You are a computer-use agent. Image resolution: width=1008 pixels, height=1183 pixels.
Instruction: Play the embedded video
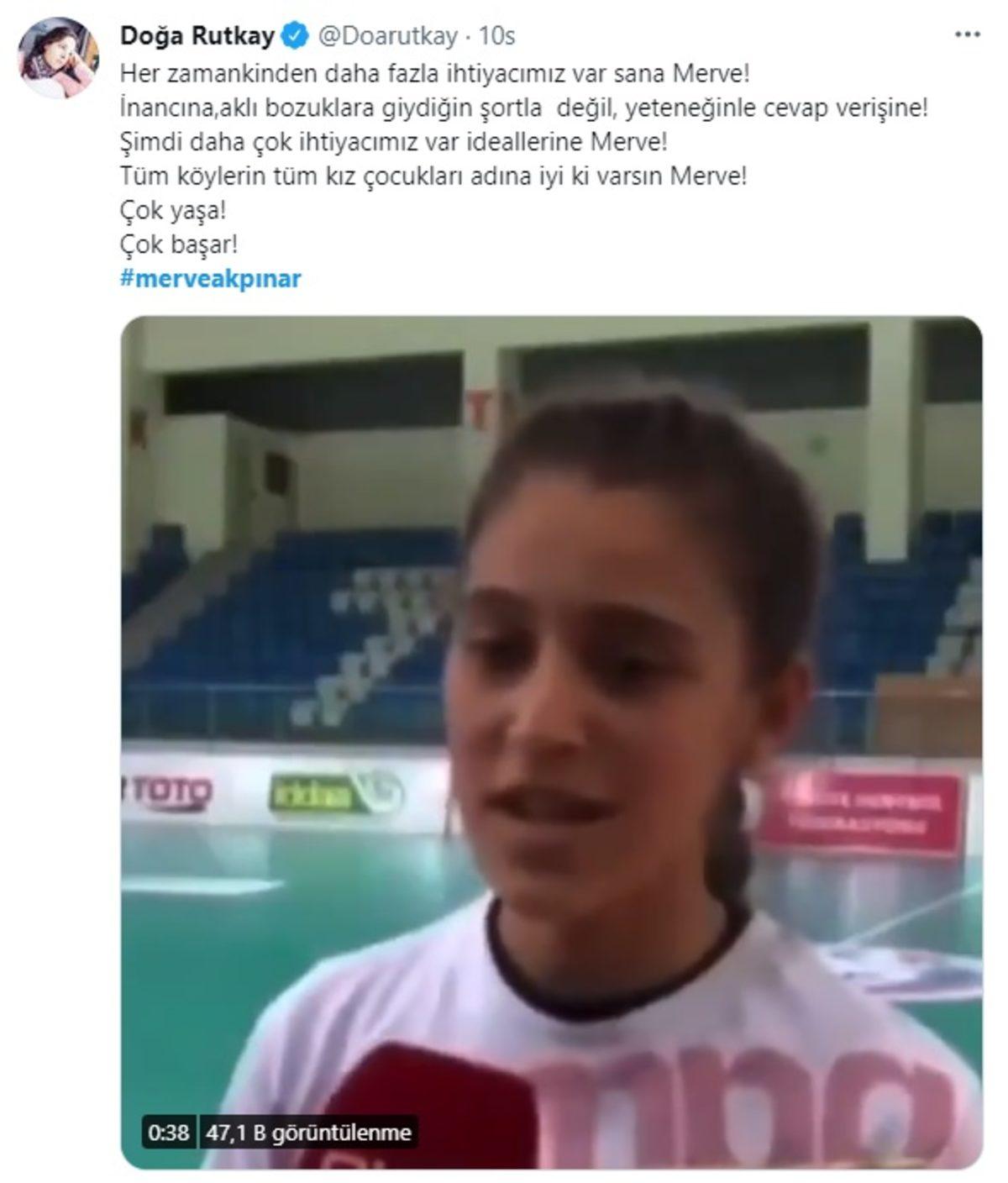(x=551, y=742)
